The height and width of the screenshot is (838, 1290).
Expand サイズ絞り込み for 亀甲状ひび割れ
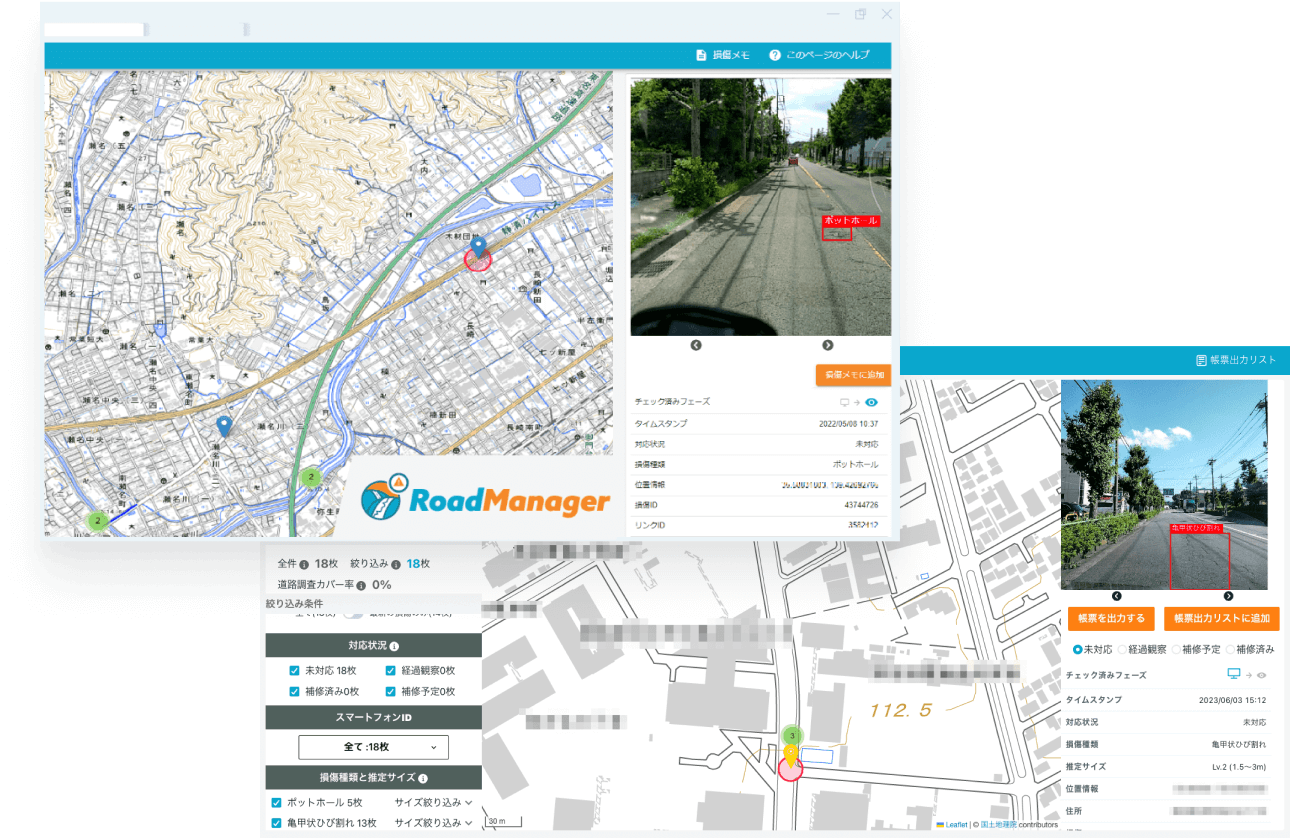[433, 823]
